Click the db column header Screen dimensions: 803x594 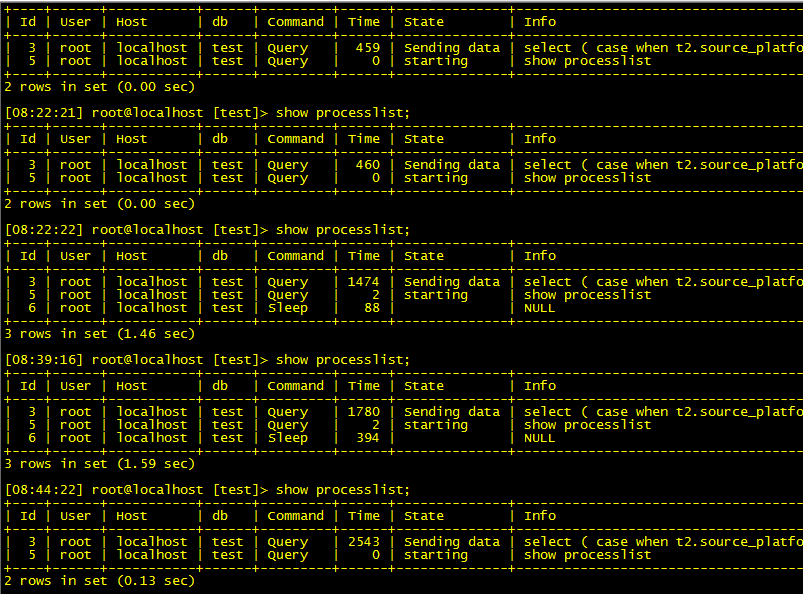219,21
